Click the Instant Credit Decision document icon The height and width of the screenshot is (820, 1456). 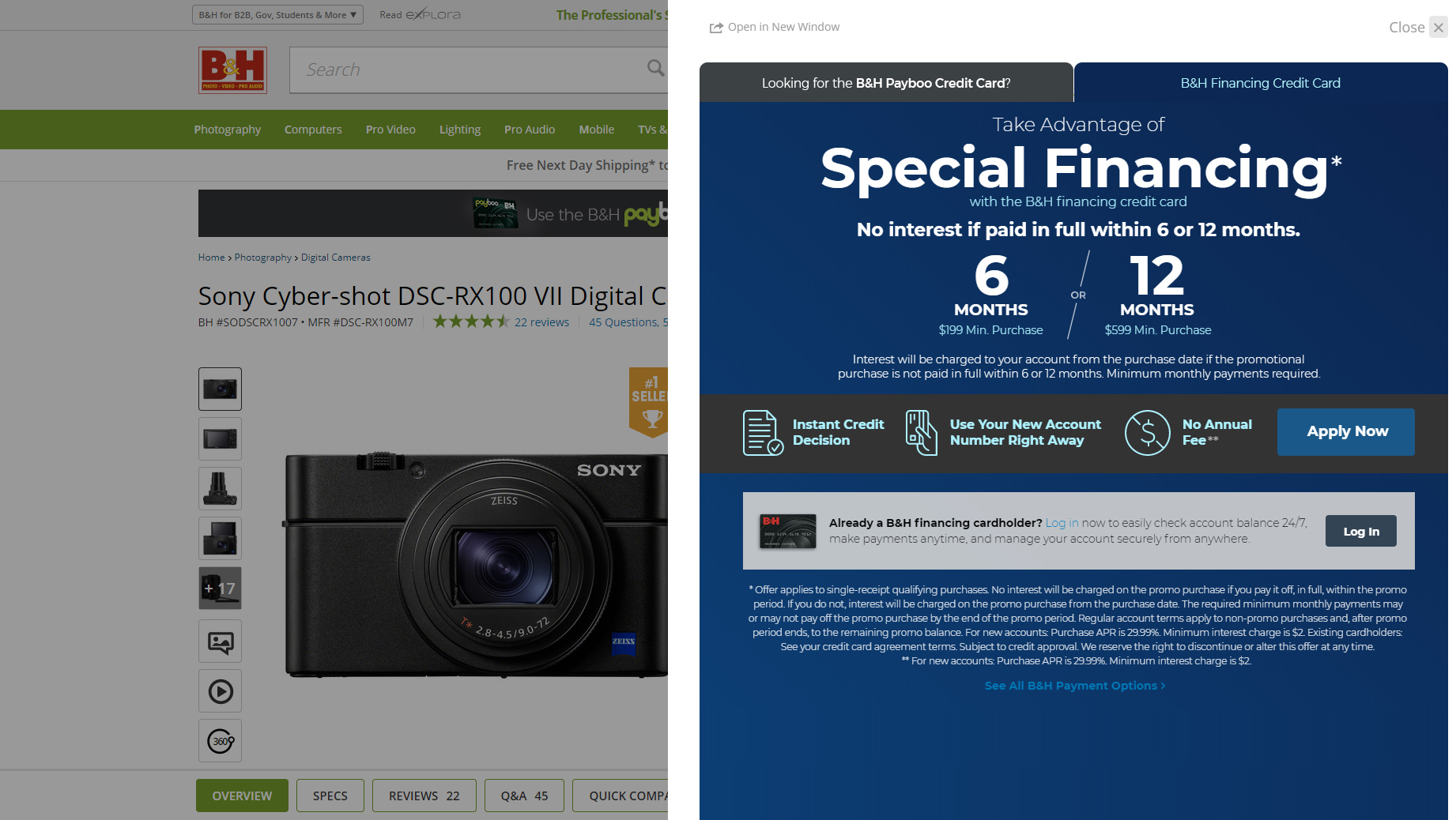(x=762, y=432)
